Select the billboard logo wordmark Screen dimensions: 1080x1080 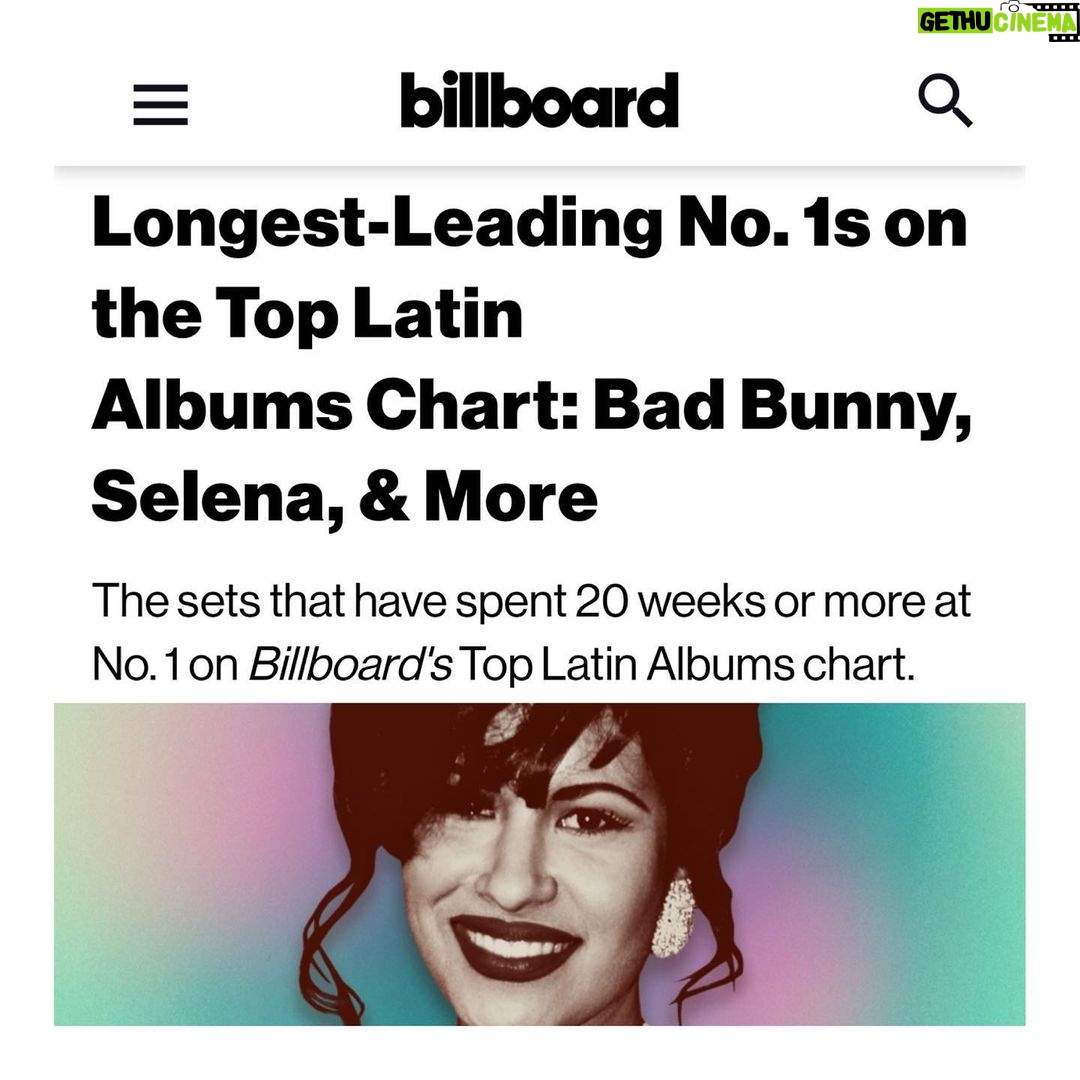click(x=537, y=100)
